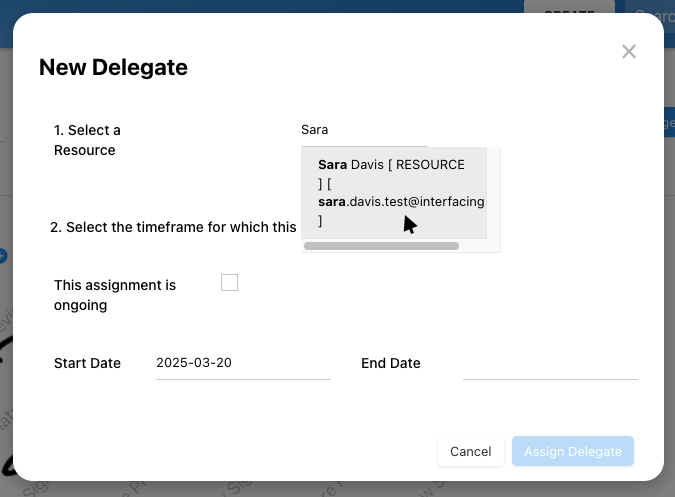Click the Resource search field containing Sara
The image size is (675, 497).
[364, 130]
